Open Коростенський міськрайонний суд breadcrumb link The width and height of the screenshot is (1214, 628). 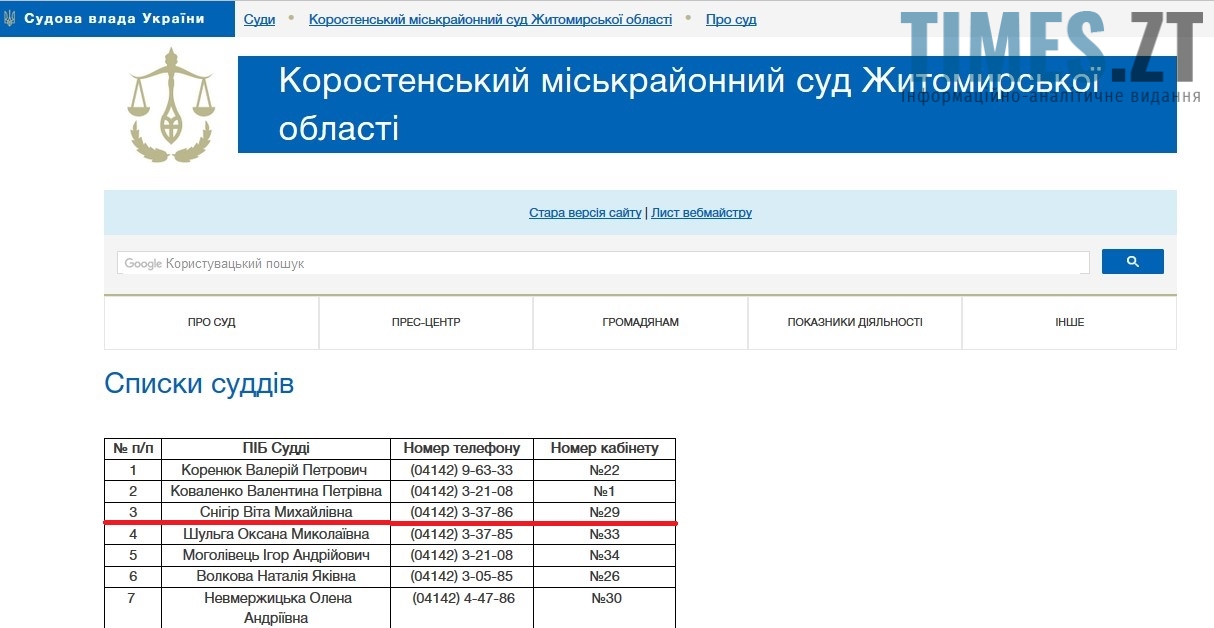coord(490,20)
